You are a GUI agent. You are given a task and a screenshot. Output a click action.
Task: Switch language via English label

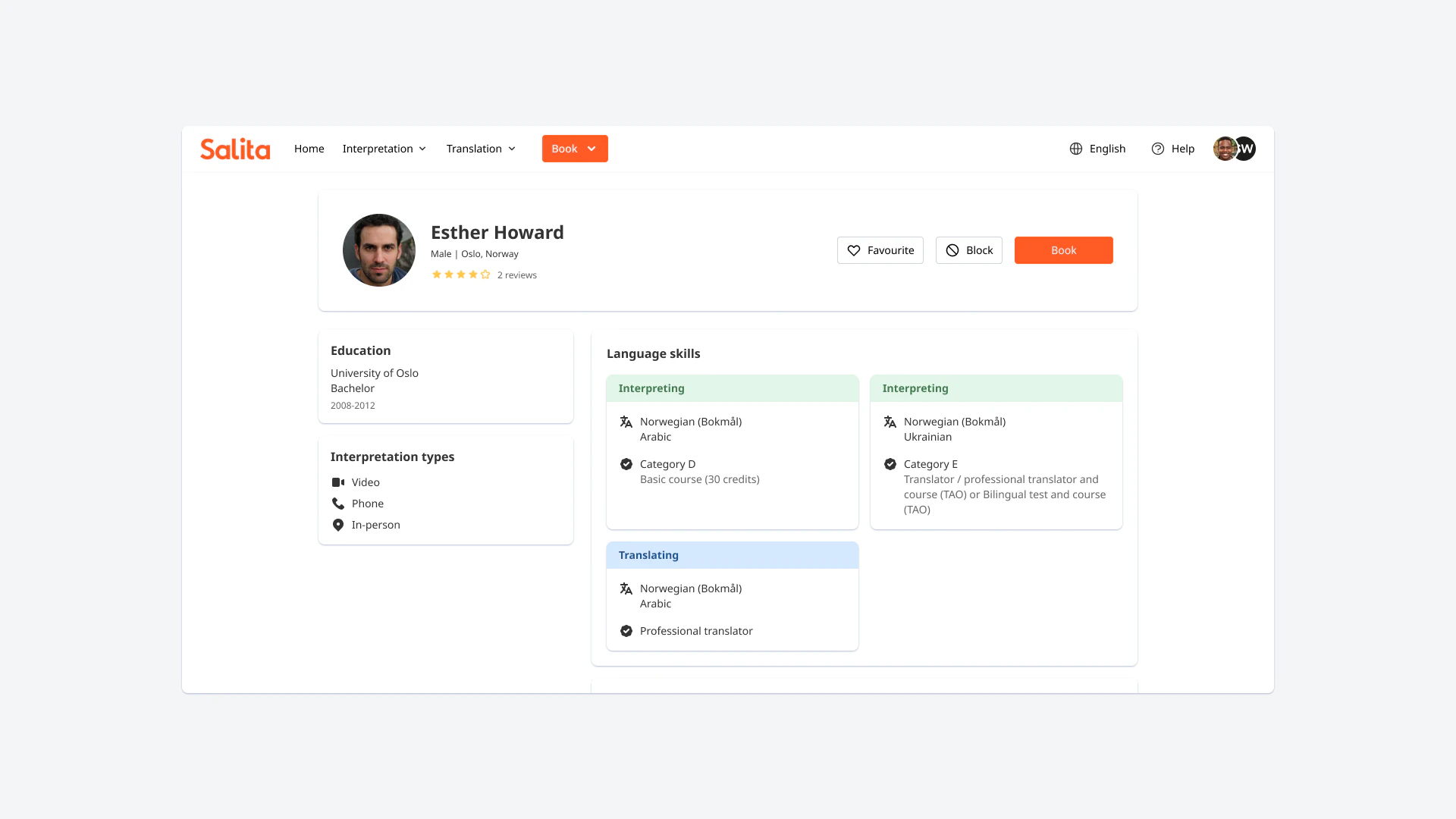coord(1107,149)
